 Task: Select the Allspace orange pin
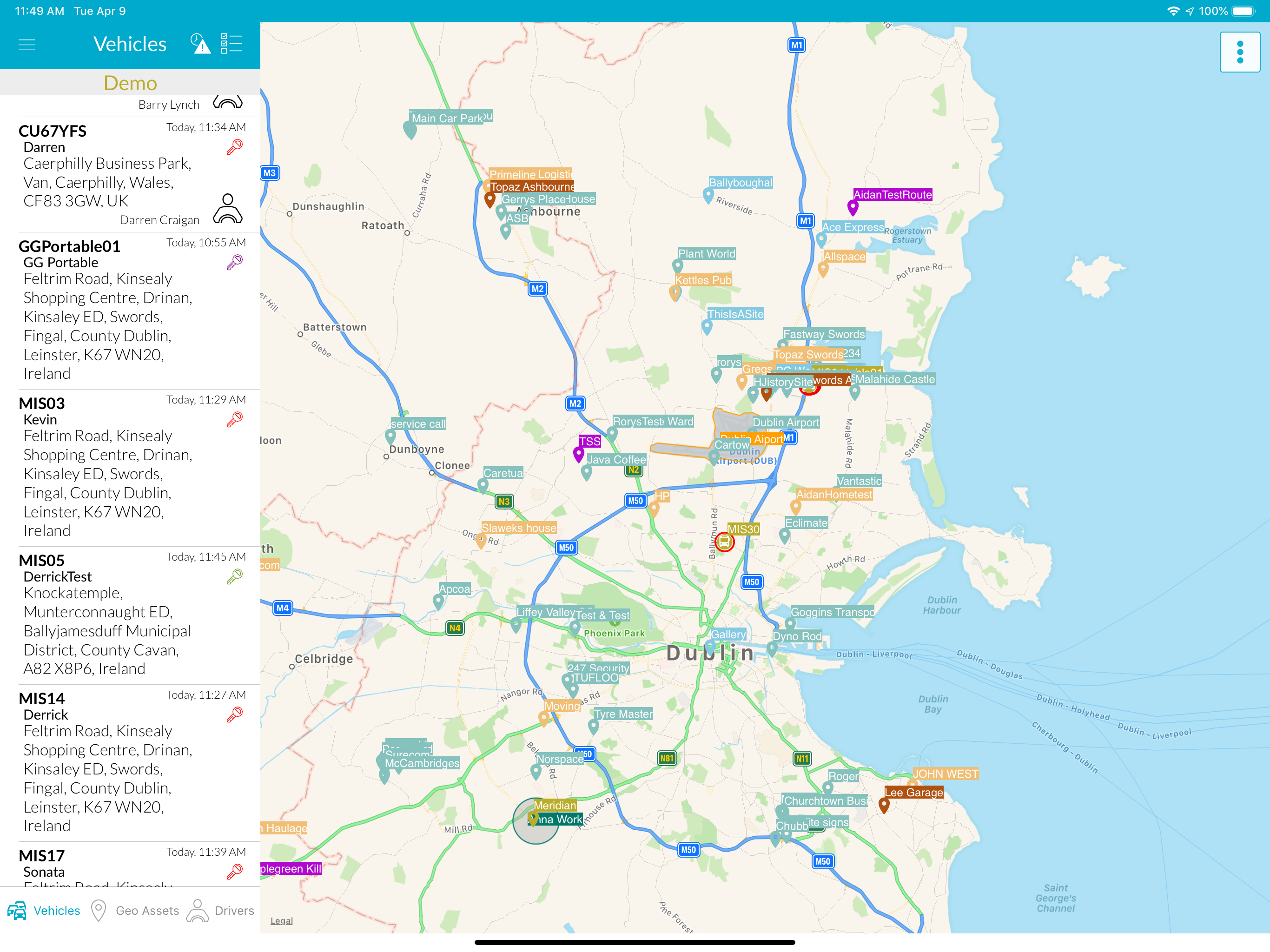click(x=823, y=270)
